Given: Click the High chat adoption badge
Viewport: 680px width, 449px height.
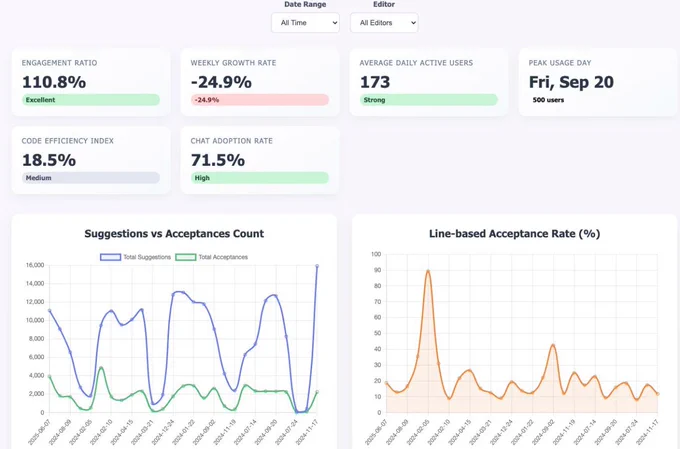Looking at the screenshot, I should point(259,178).
